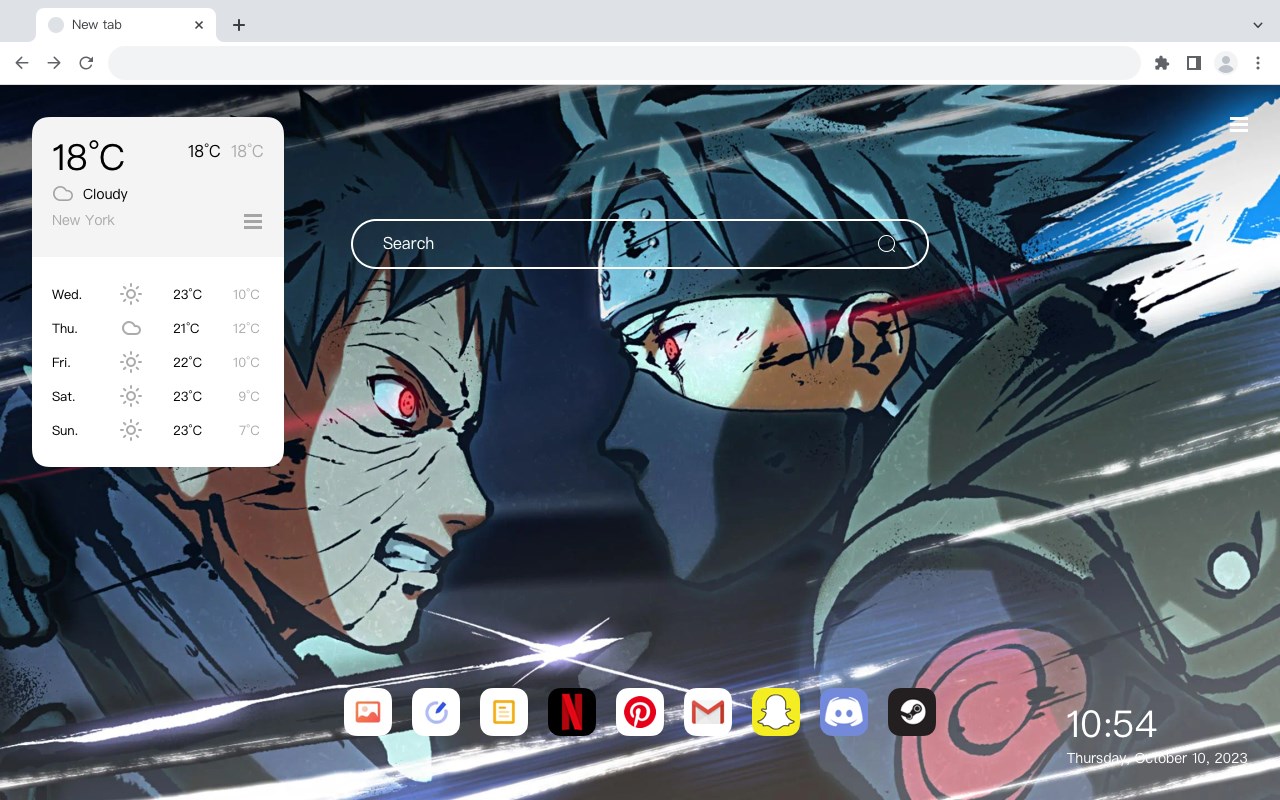This screenshot has height=800, width=1280.
Task: Go forward in browser history
Action: tap(54, 63)
